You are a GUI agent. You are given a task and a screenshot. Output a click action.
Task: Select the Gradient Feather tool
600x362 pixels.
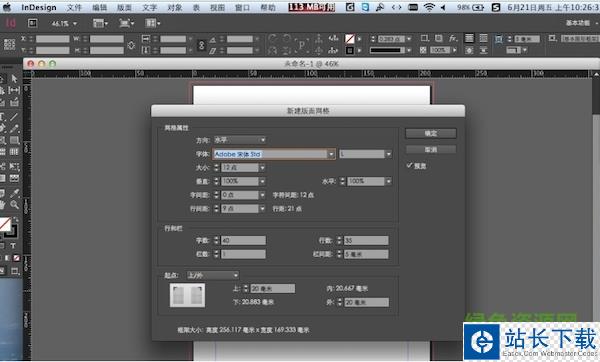tap(14, 179)
